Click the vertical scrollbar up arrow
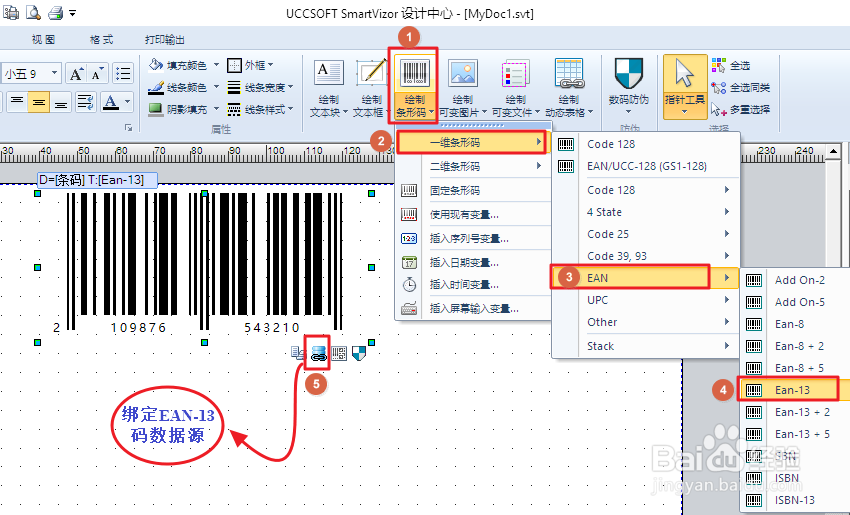 tap(834, 151)
